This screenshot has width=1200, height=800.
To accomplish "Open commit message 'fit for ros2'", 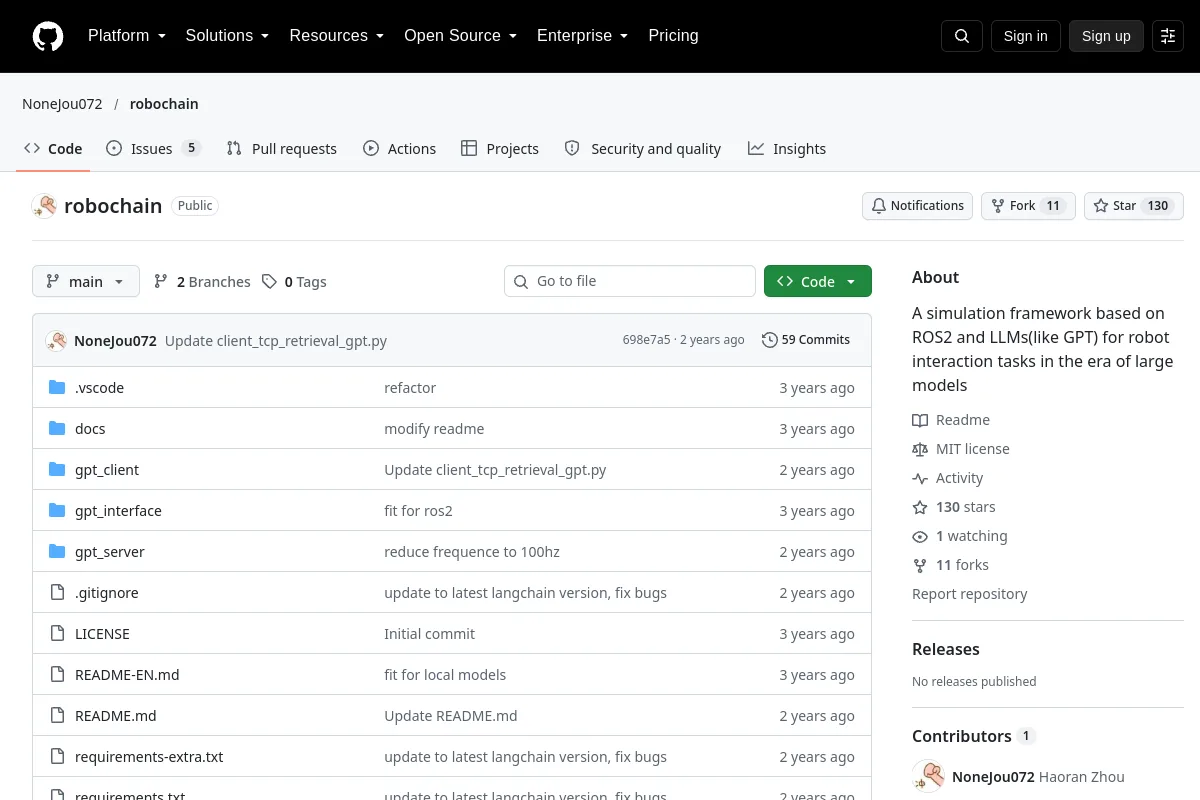I will pos(418,511).
